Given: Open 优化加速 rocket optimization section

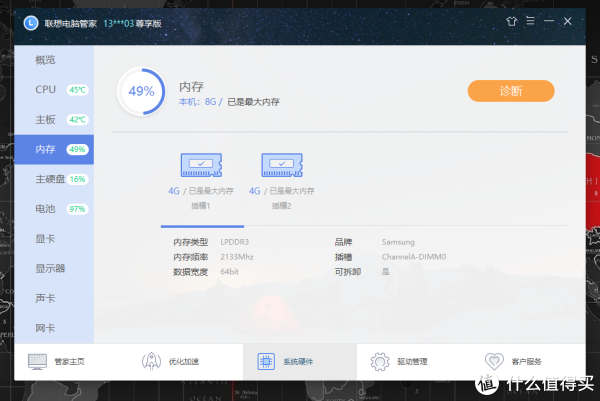Looking at the screenshot, I should point(171,361).
